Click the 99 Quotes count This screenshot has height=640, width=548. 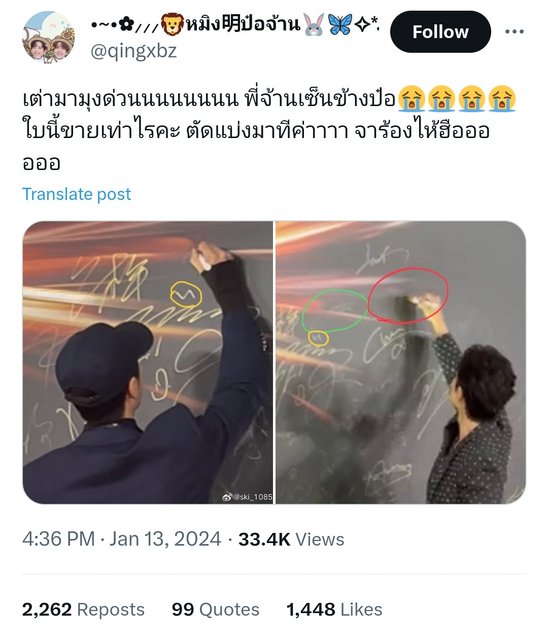click(x=215, y=609)
